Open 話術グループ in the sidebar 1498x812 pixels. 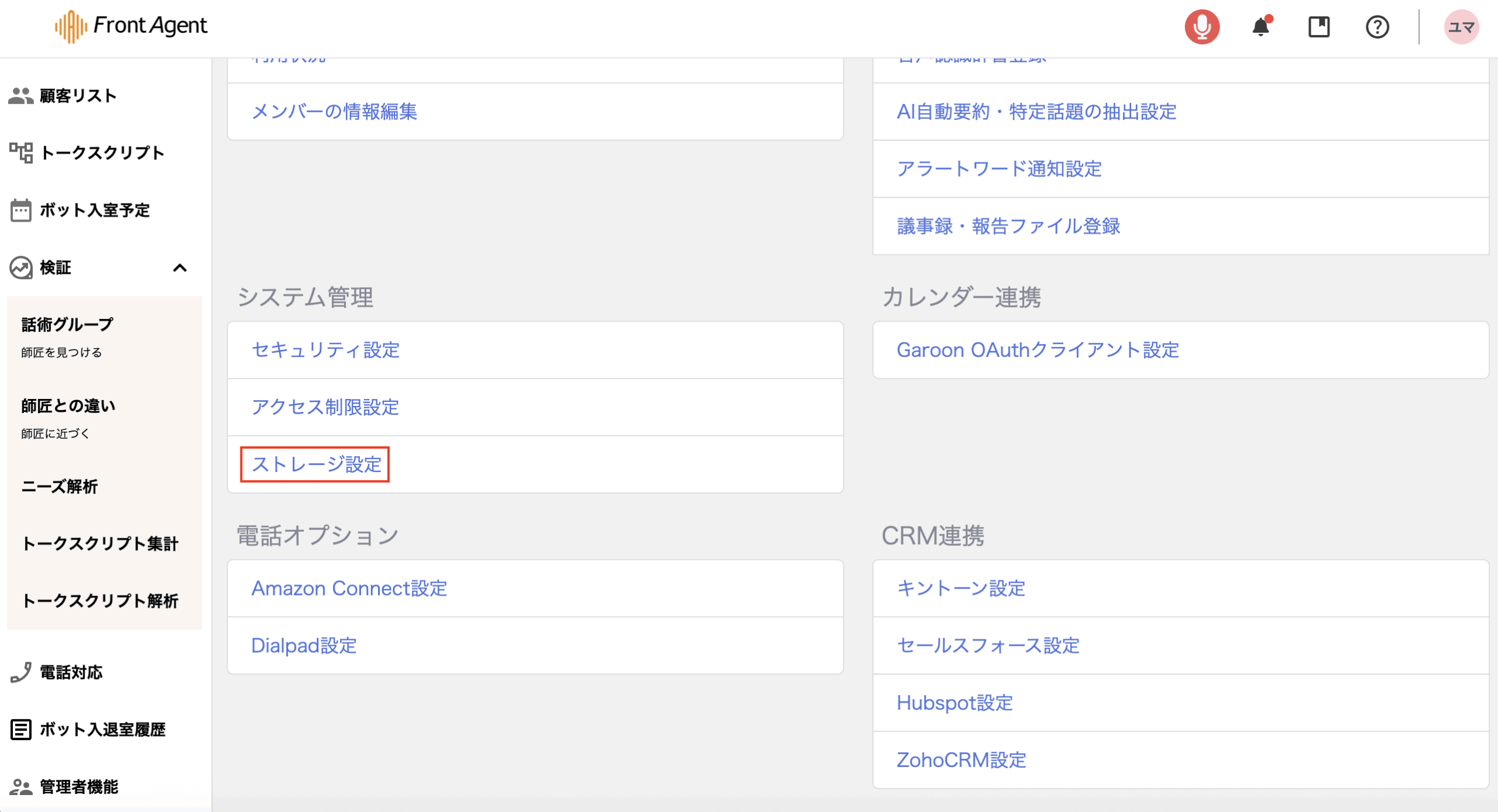coord(67,325)
